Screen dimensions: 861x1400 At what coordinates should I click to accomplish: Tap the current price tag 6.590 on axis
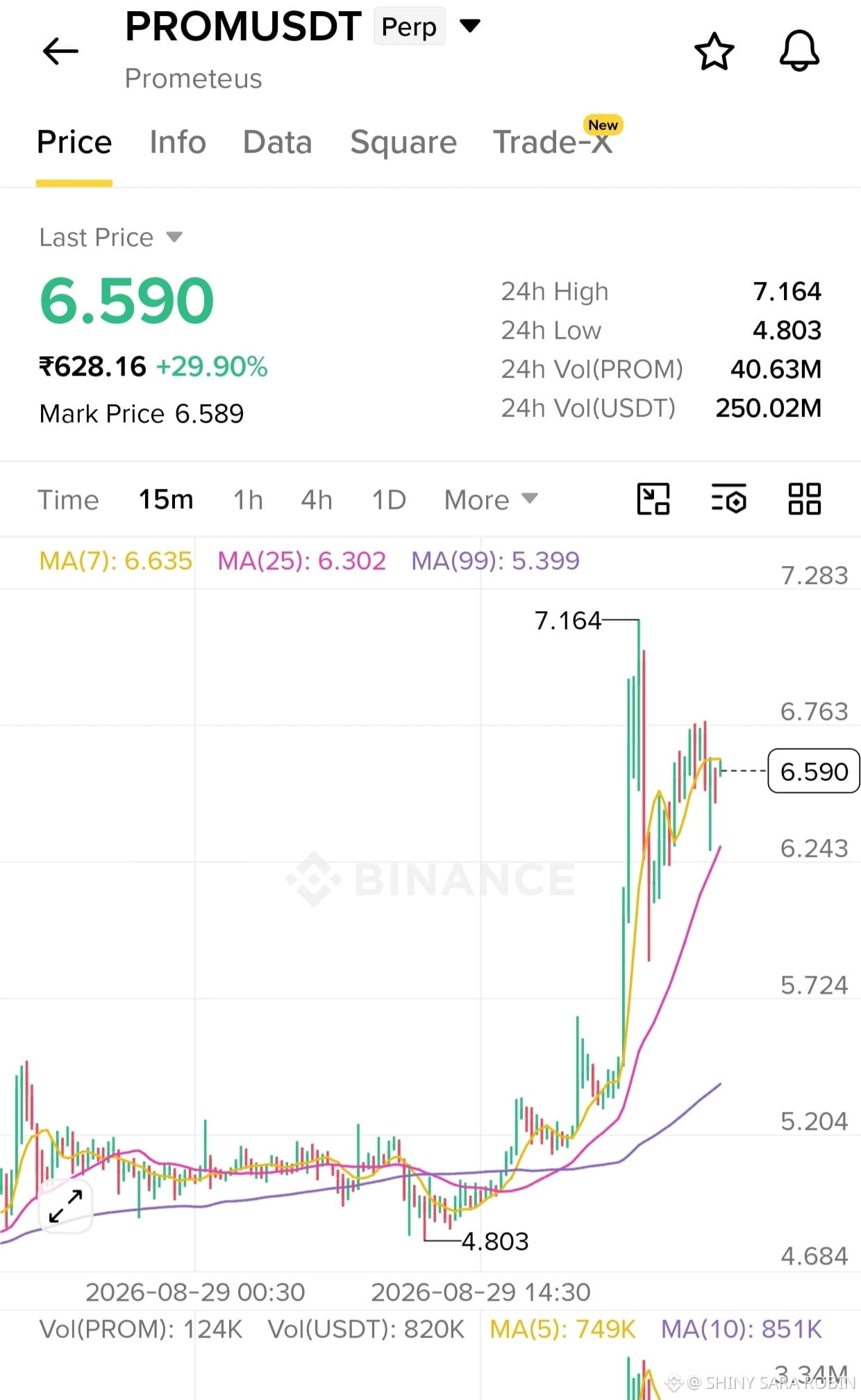(x=814, y=771)
